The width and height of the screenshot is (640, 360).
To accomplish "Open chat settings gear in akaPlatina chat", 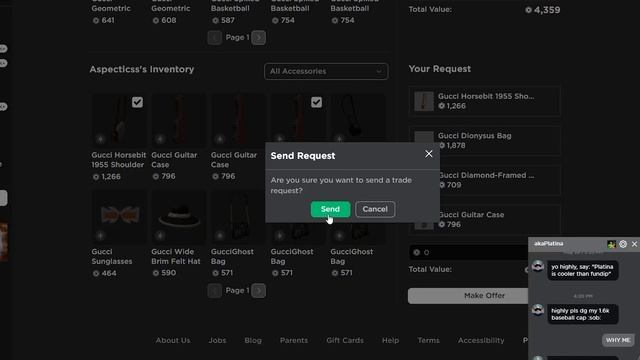I will click(x=623, y=244).
